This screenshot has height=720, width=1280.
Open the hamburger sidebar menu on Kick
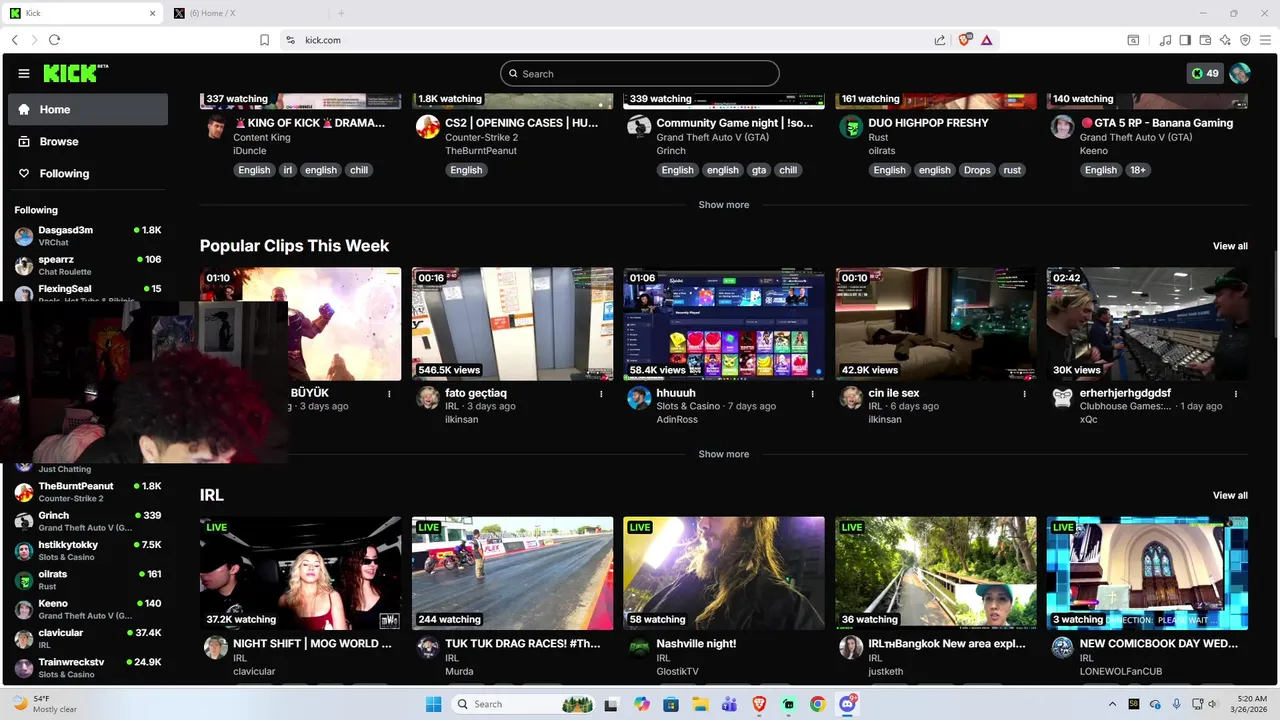24,73
